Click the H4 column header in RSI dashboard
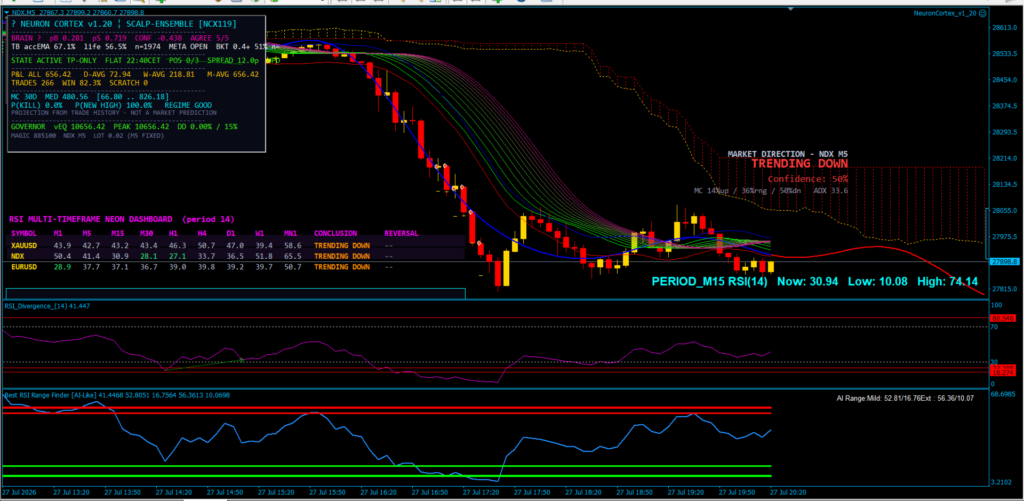The image size is (1024, 501). 202,233
